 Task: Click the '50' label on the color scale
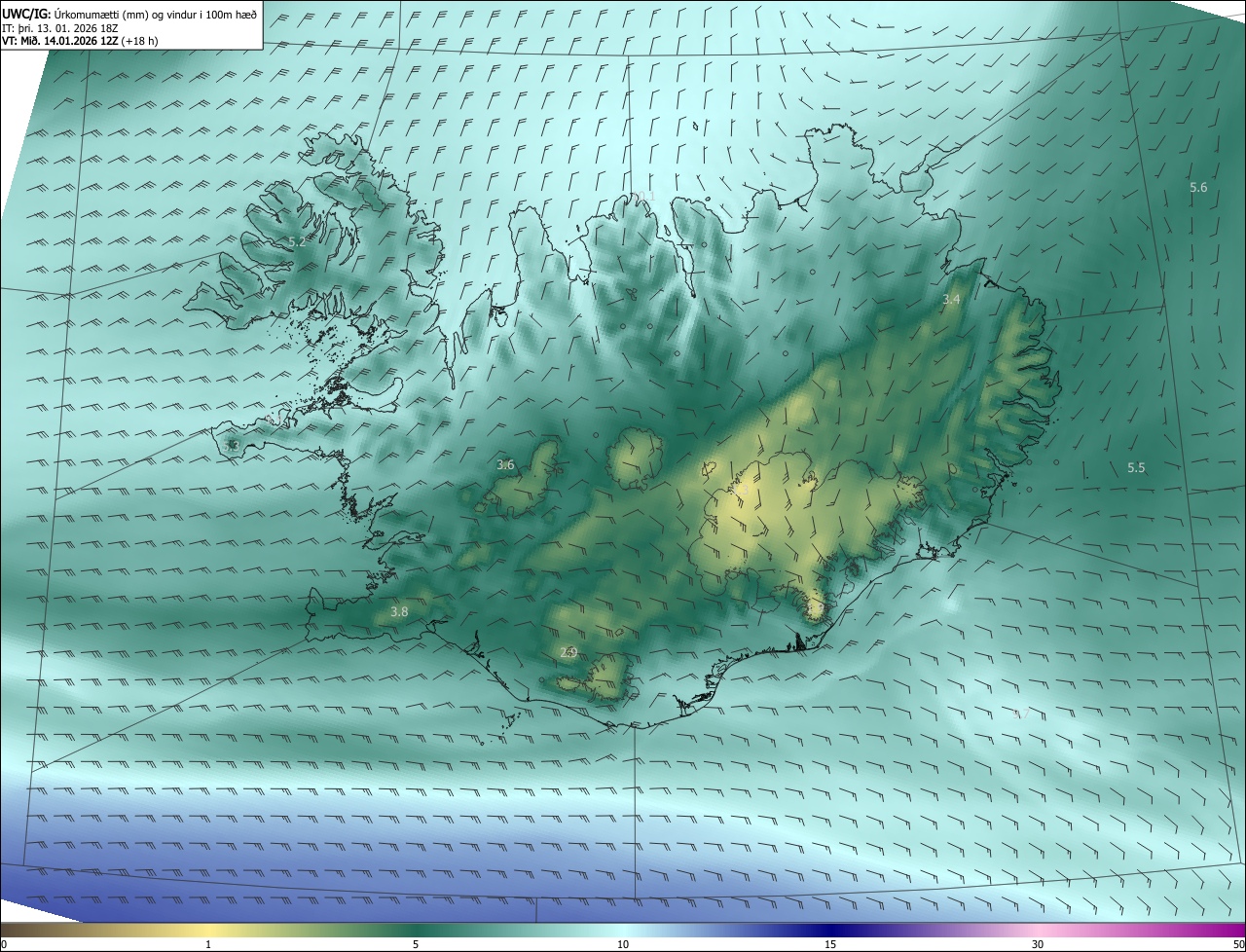click(x=1238, y=944)
